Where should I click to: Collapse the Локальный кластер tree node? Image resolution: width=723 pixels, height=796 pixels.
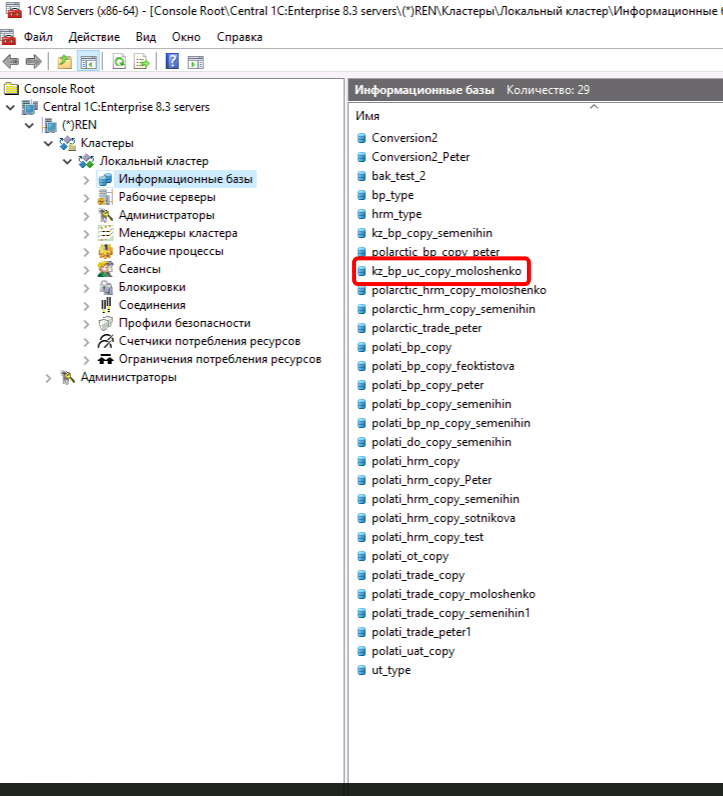[67, 161]
